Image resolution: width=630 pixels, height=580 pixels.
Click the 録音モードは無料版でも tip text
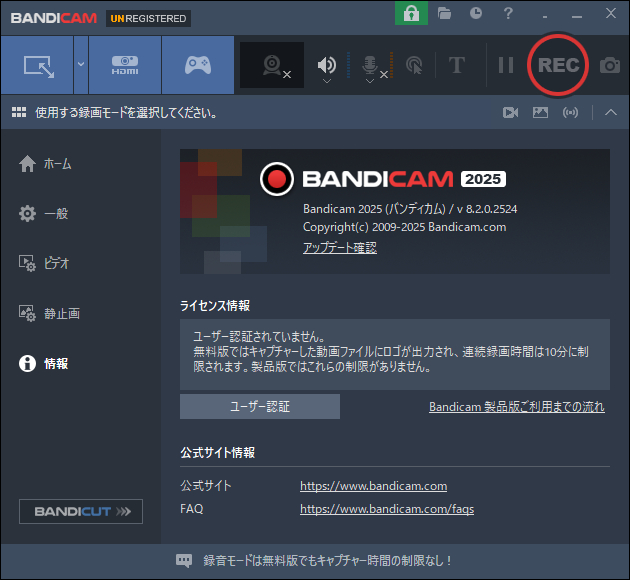327,560
